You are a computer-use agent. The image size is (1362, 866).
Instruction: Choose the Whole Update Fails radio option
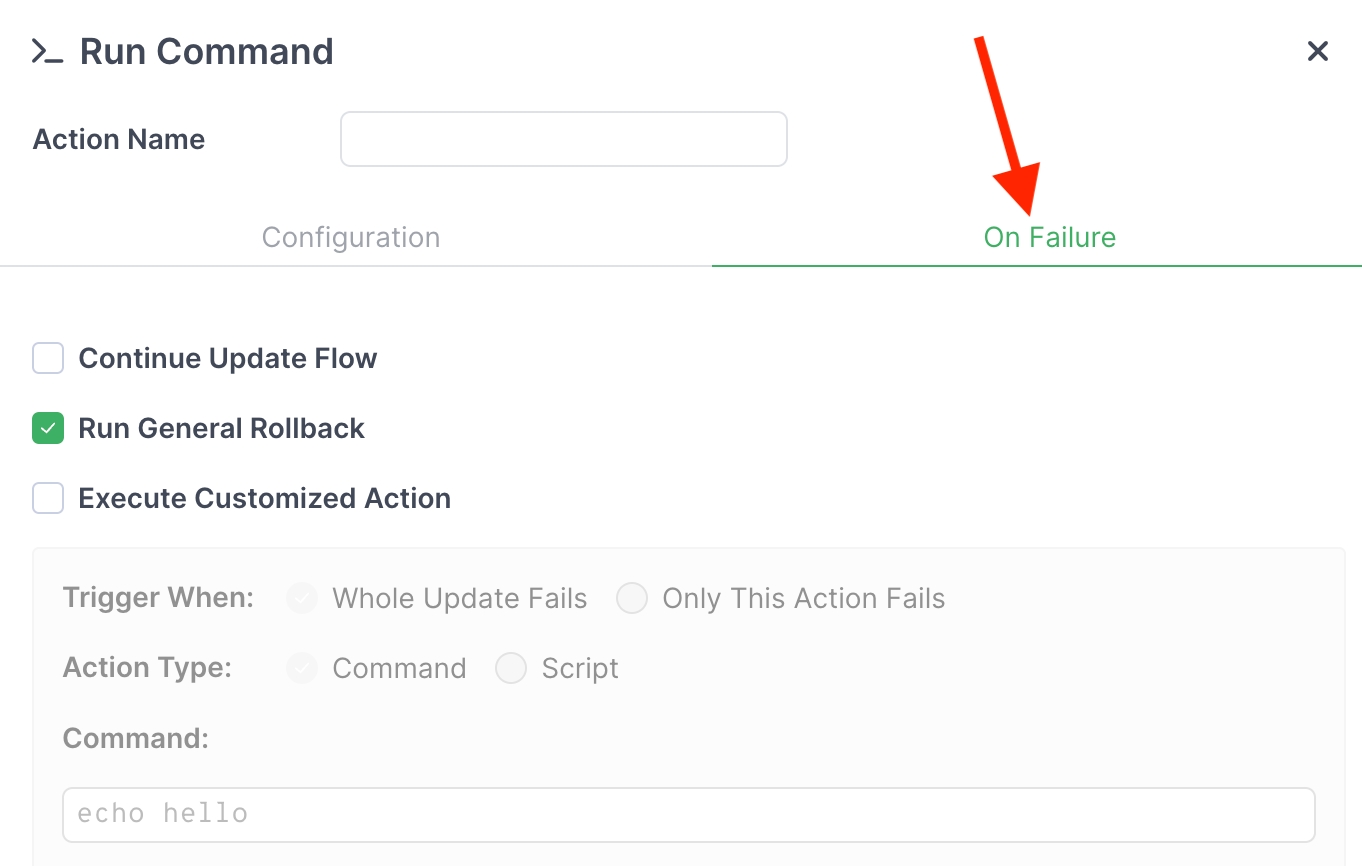click(302, 598)
